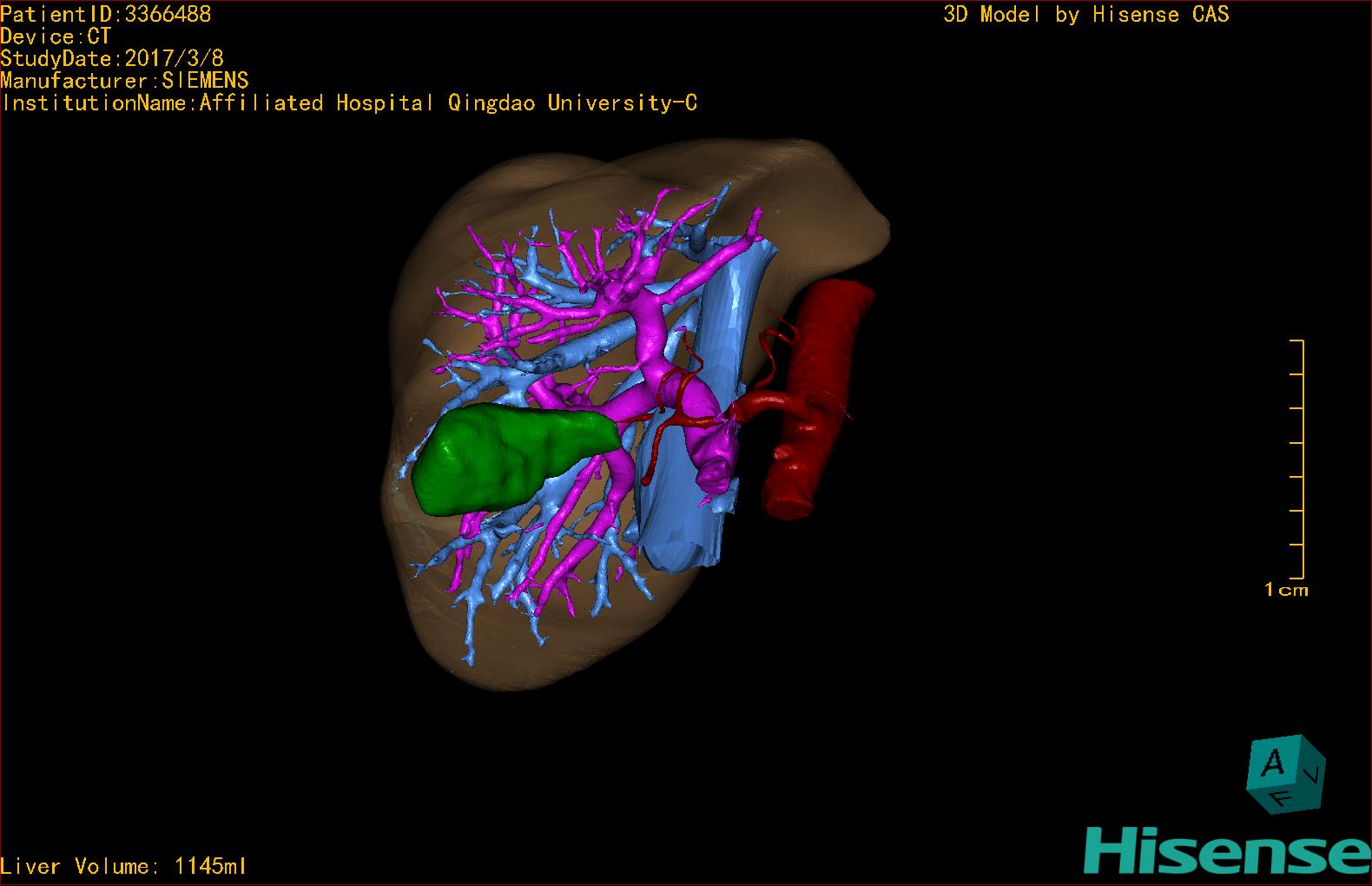Click the '3D Model by Hisense CAS' caption

pyautogui.click(x=1086, y=15)
